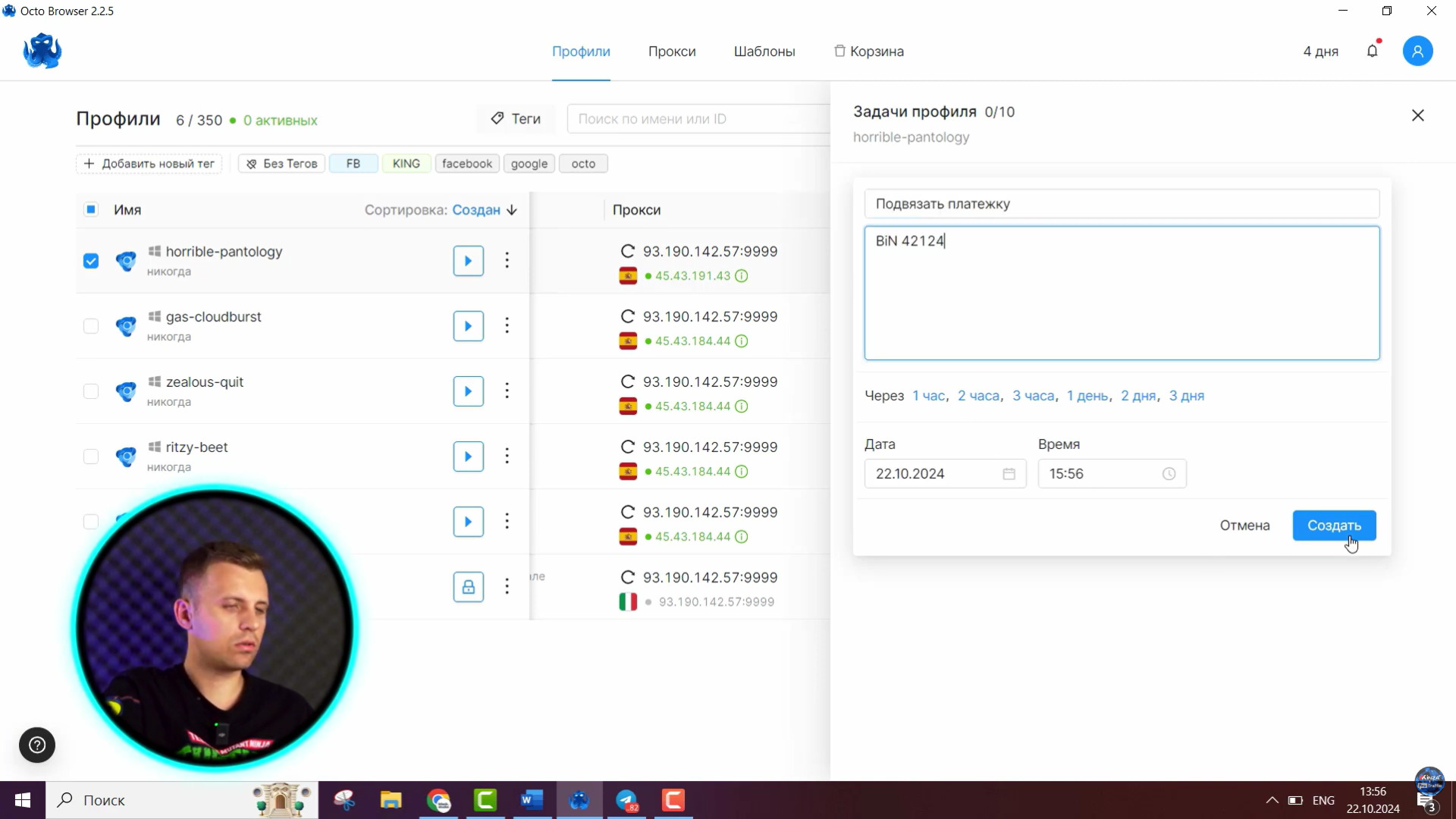Open the clock icon in the time field
1456x819 pixels.
click(1169, 474)
